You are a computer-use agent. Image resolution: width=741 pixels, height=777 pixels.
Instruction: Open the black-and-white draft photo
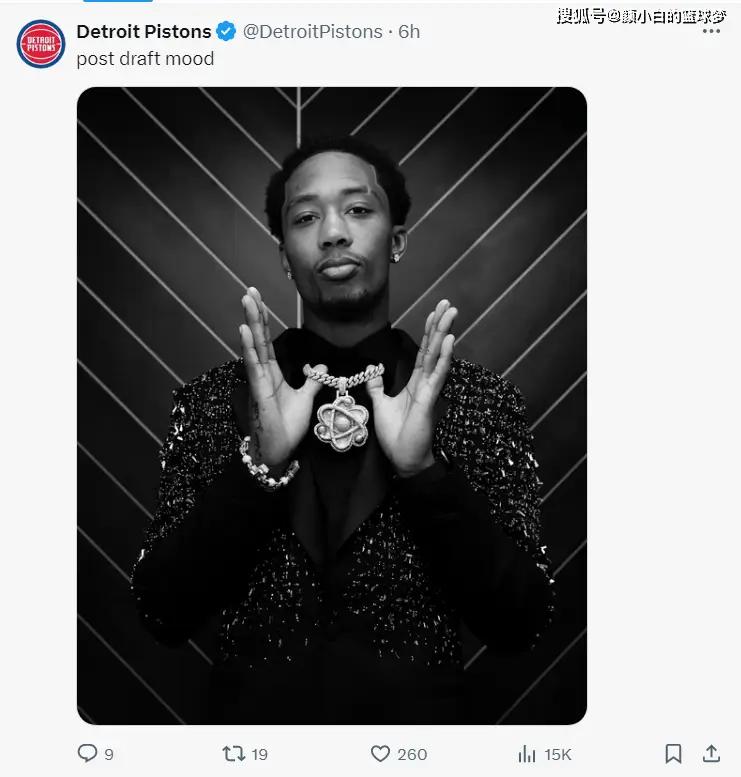(331, 405)
